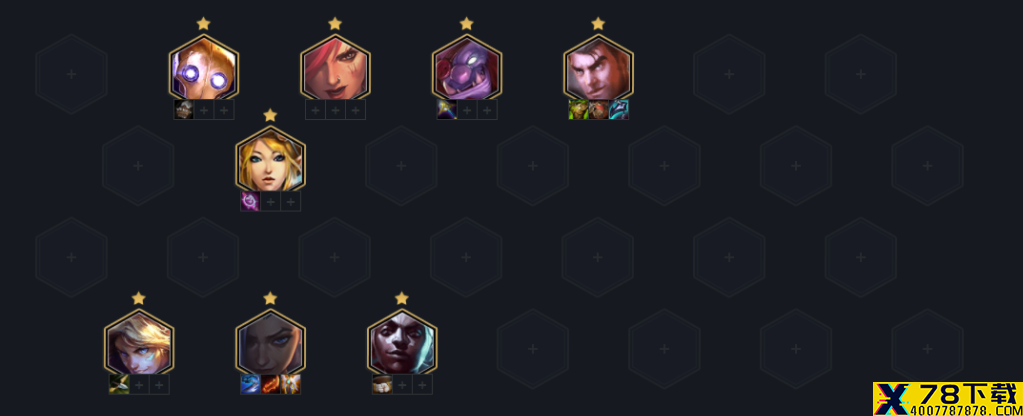Click the blue first item under the hooded champion
Viewport: 1023px width, 416px height.
coord(250,385)
